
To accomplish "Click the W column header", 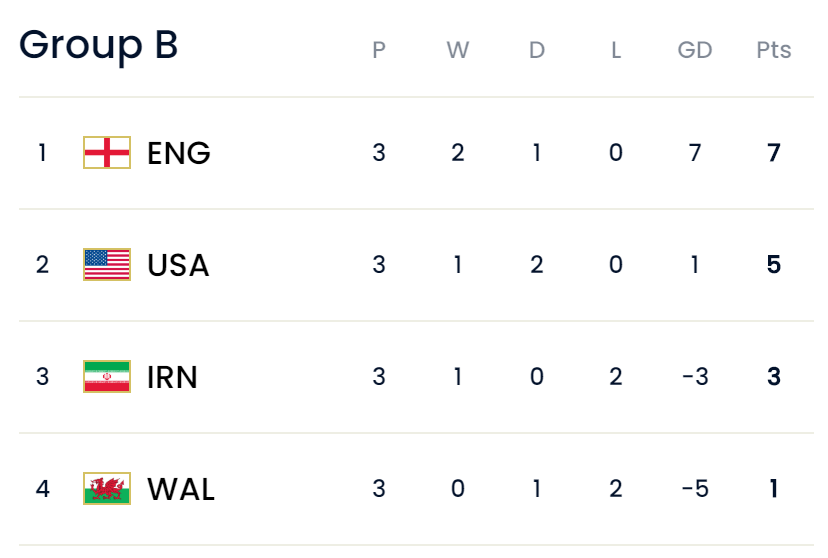I will point(457,50).
